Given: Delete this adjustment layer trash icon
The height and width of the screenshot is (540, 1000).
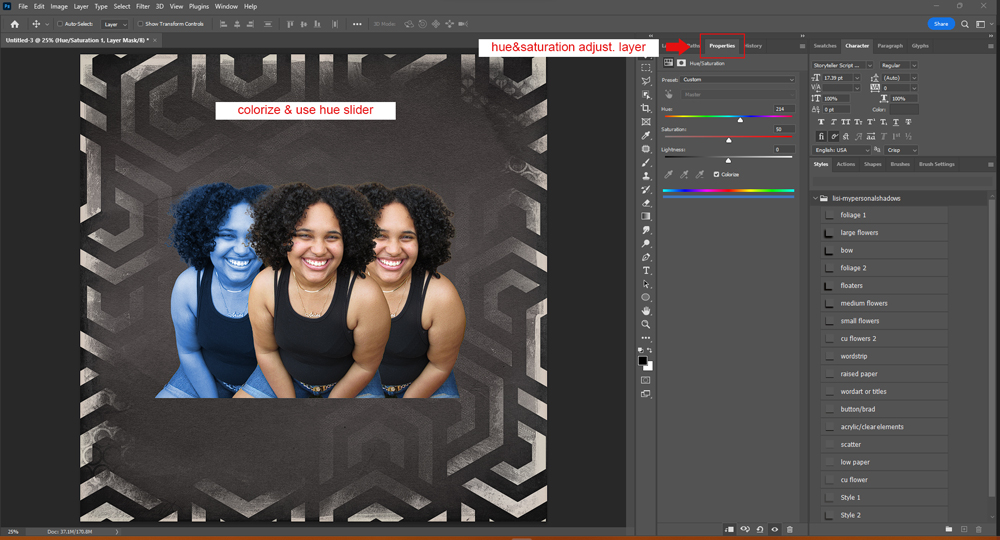Looking at the screenshot, I should pyautogui.click(x=790, y=529).
